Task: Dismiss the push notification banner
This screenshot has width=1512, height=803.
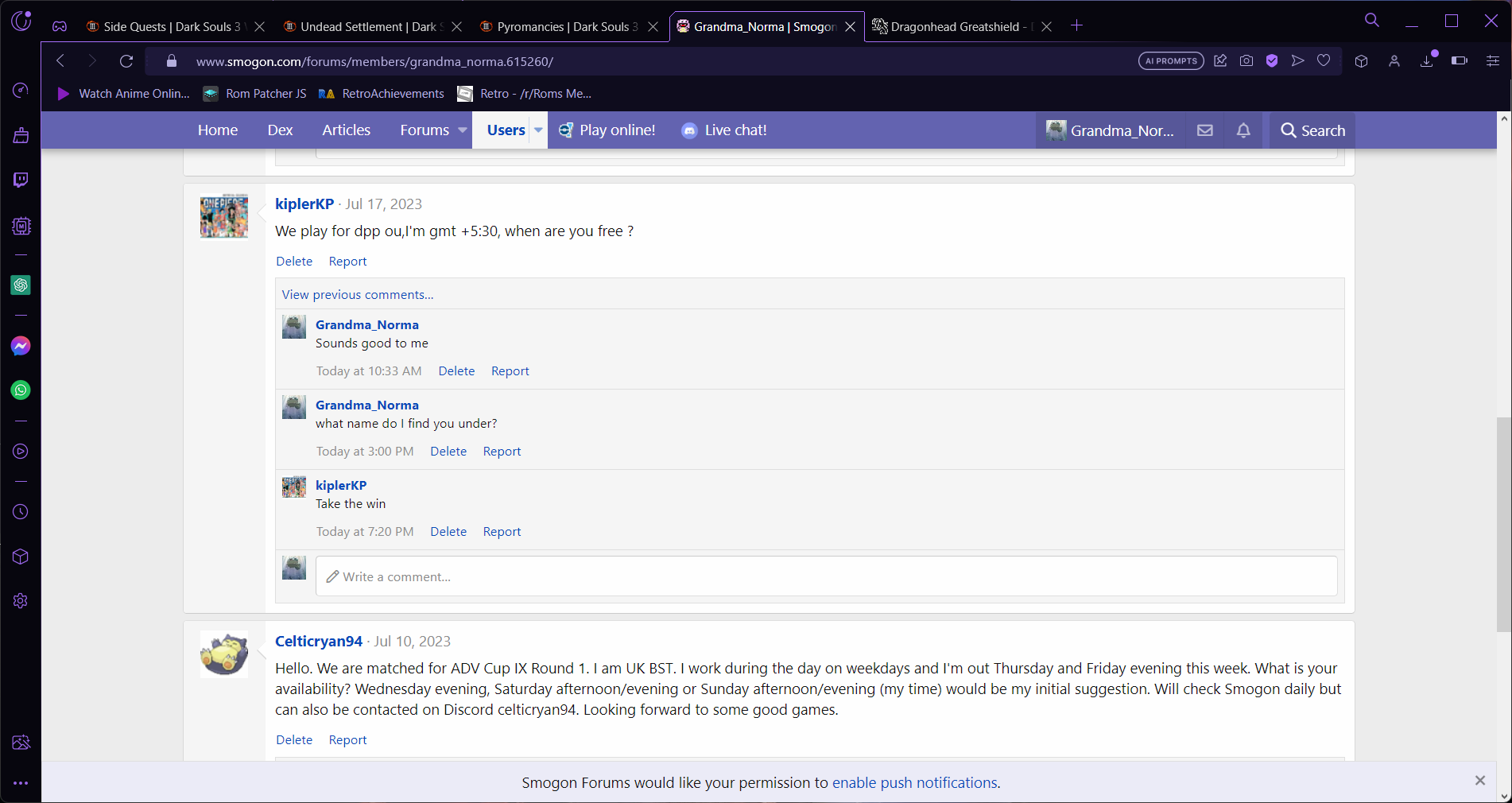Action: pyautogui.click(x=1480, y=781)
